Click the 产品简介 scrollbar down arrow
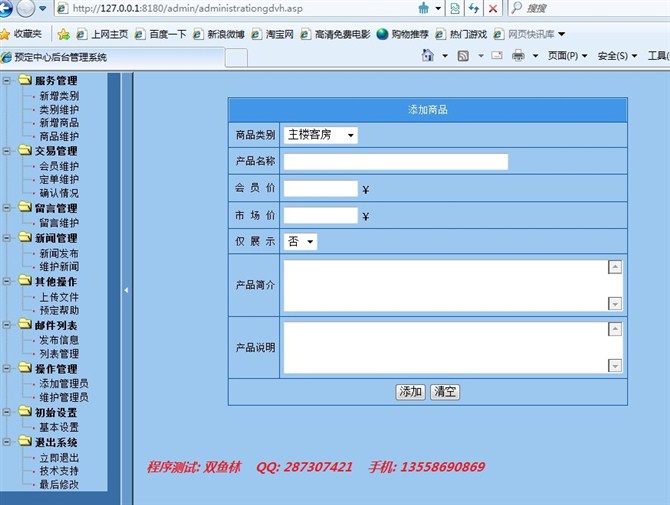 (615, 303)
